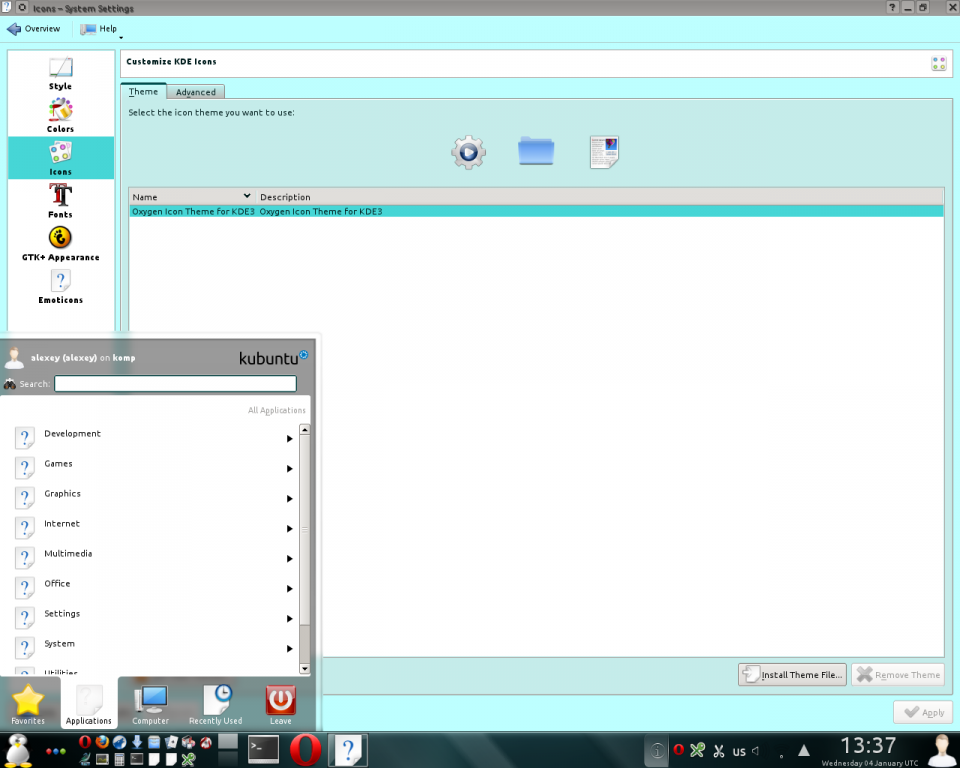Click the us keyboard layout indicator
The image size is (960, 768).
(739, 751)
